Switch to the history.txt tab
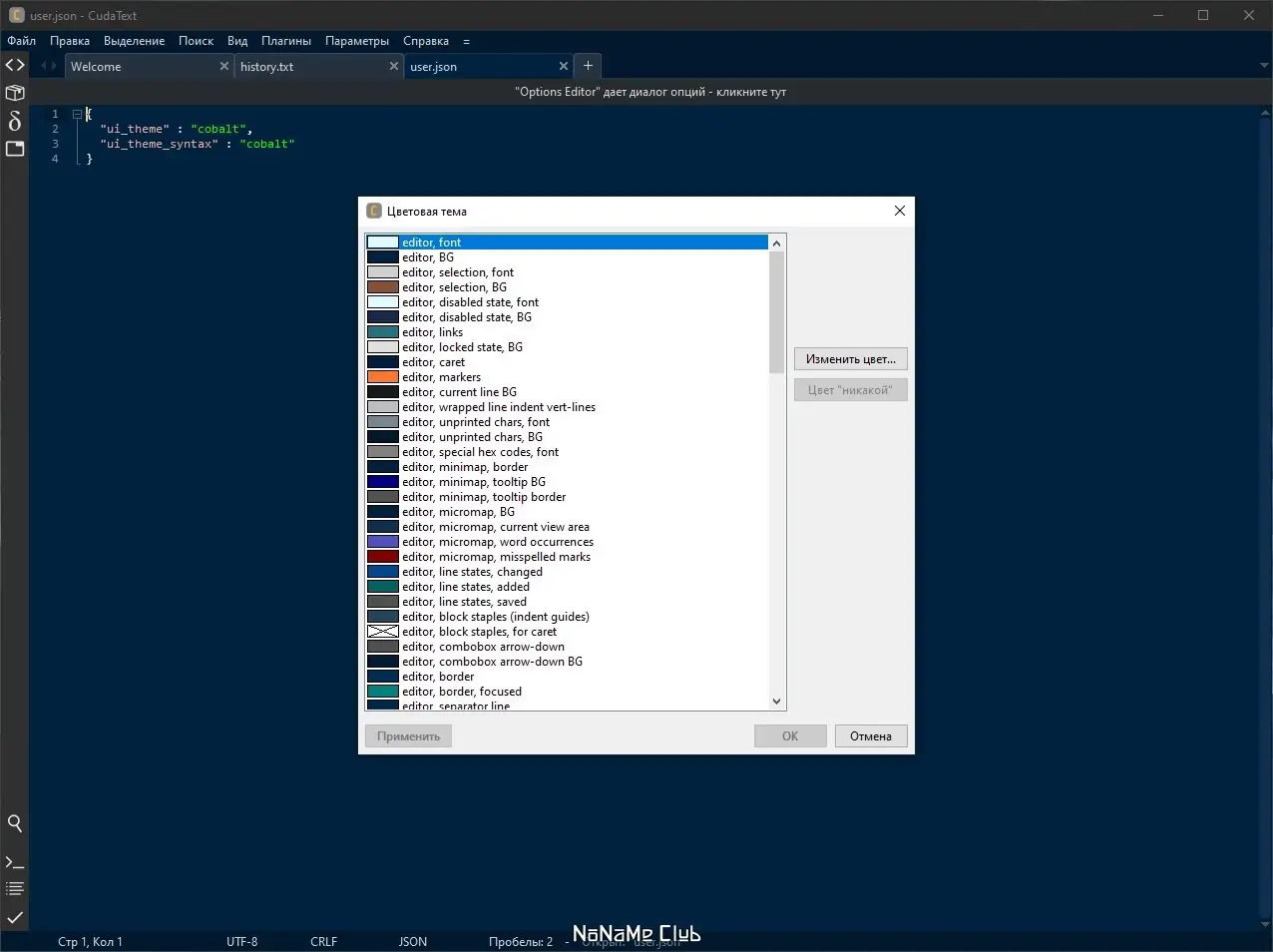This screenshot has width=1273, height=952. 267,66
